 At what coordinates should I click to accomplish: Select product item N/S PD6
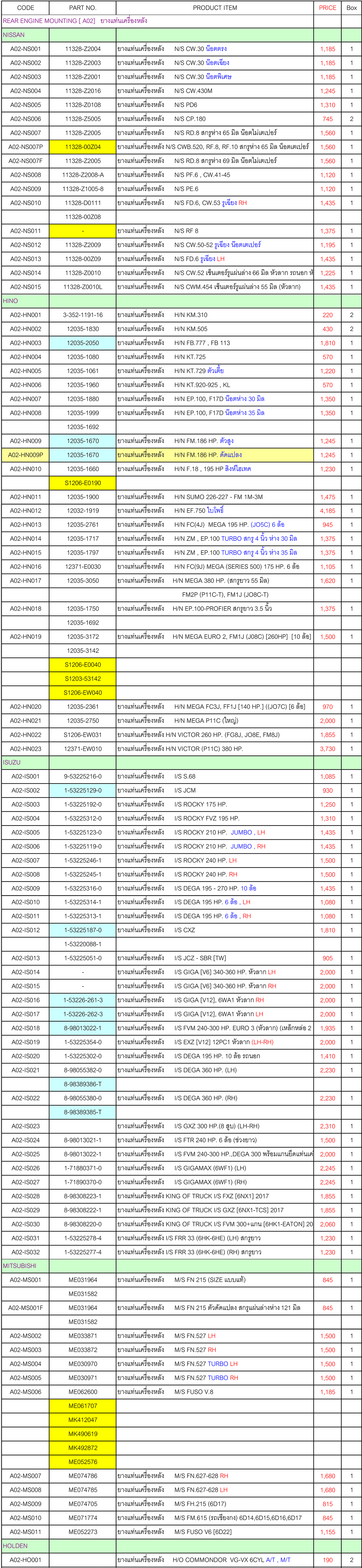pos(215,105)
